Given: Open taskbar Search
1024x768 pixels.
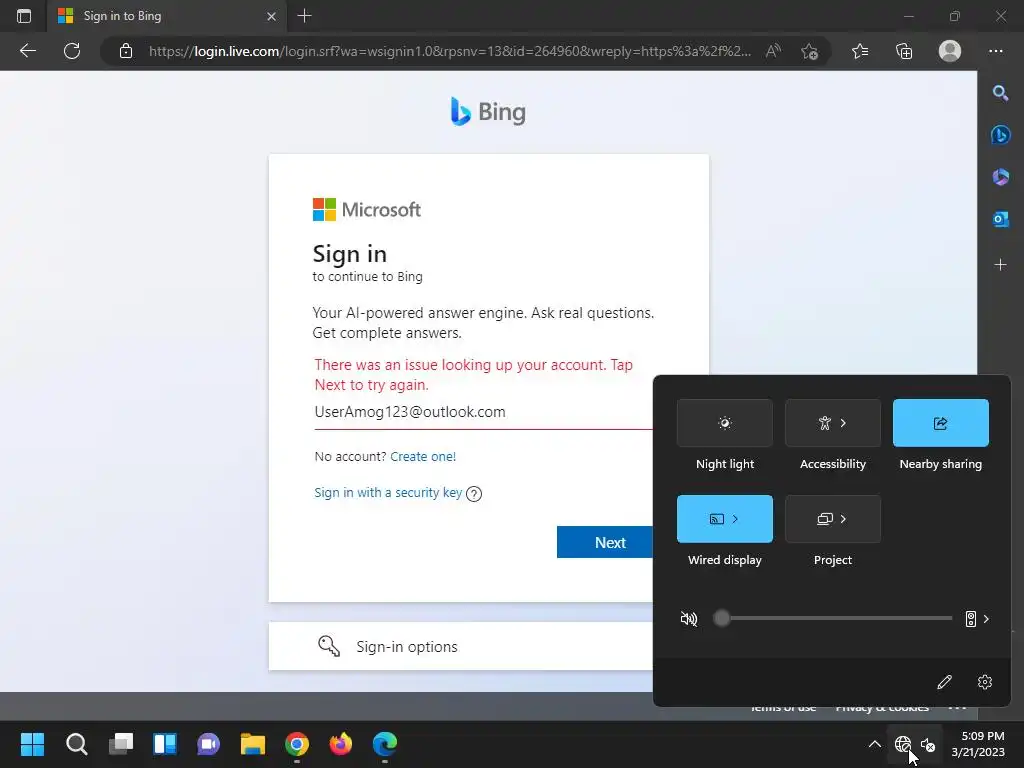Looking at the screenshot, I should 76,744.
